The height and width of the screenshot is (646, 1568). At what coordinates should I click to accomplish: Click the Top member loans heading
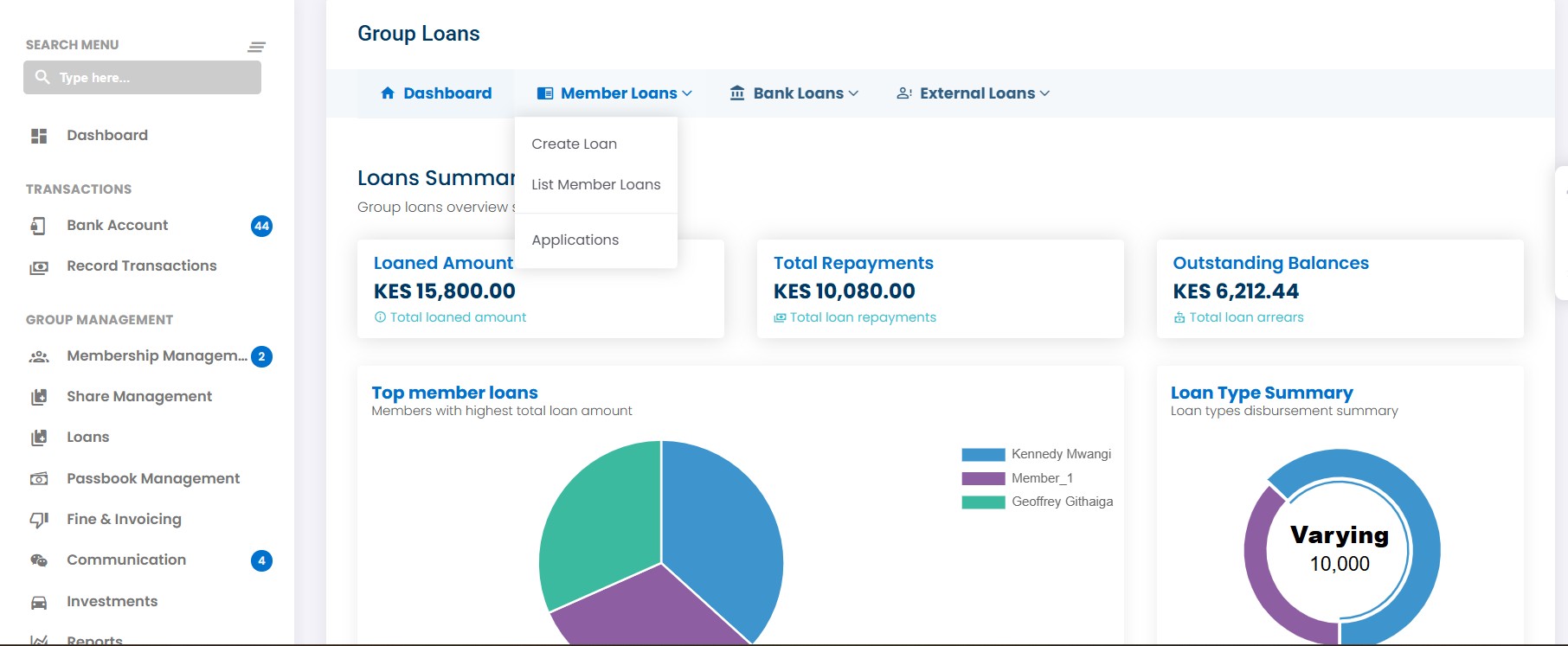[x=454, y=393]
